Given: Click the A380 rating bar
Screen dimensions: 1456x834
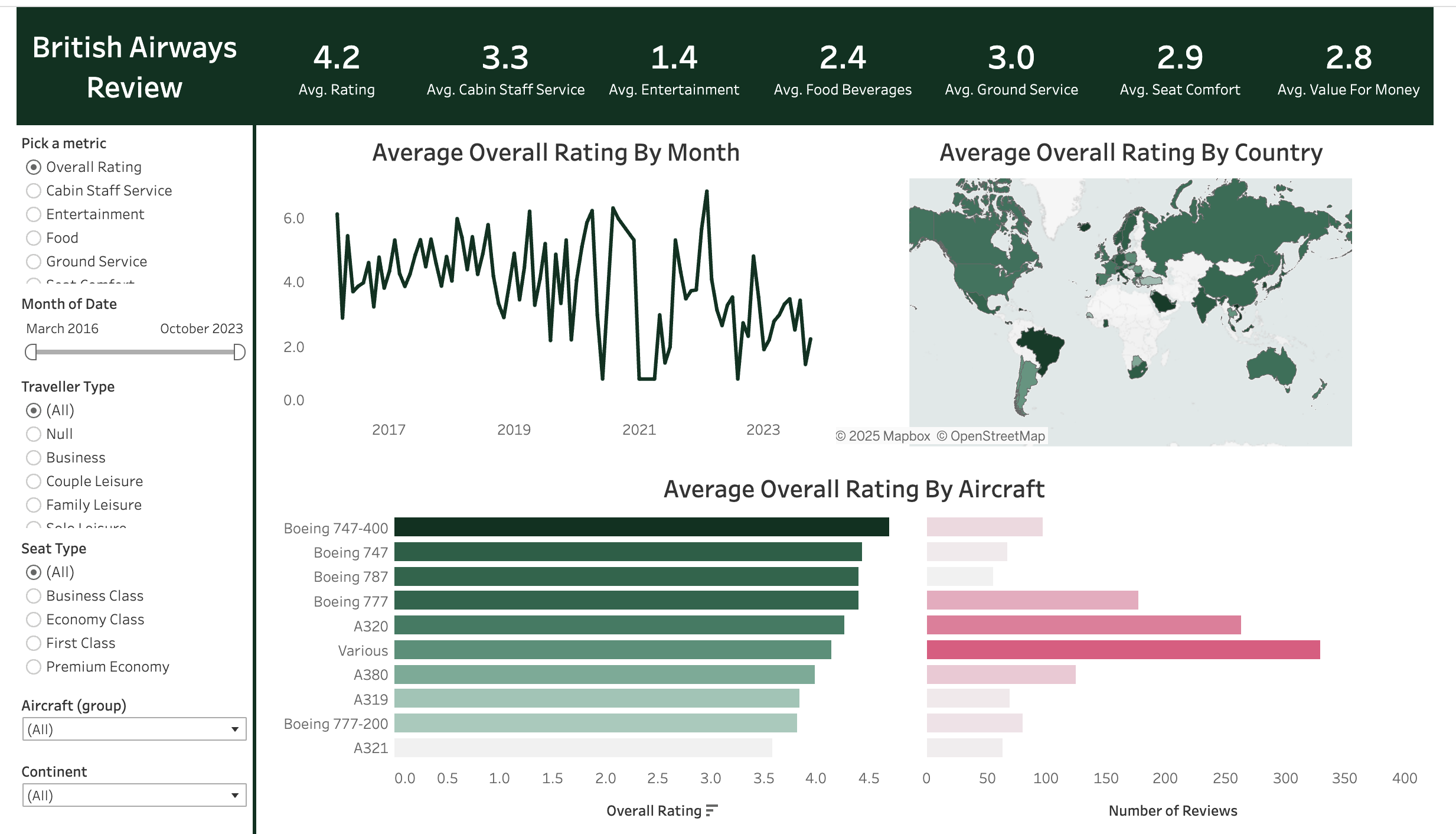Looking at the screenshot, I should [605, 675].
